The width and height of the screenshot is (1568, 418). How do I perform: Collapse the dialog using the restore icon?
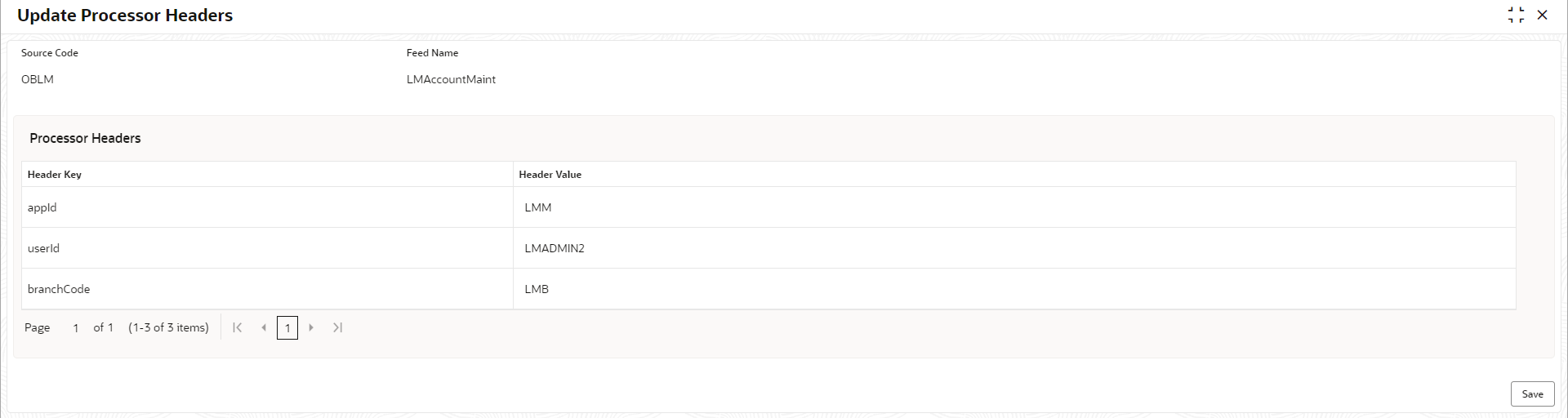[x=1516, y=15]
